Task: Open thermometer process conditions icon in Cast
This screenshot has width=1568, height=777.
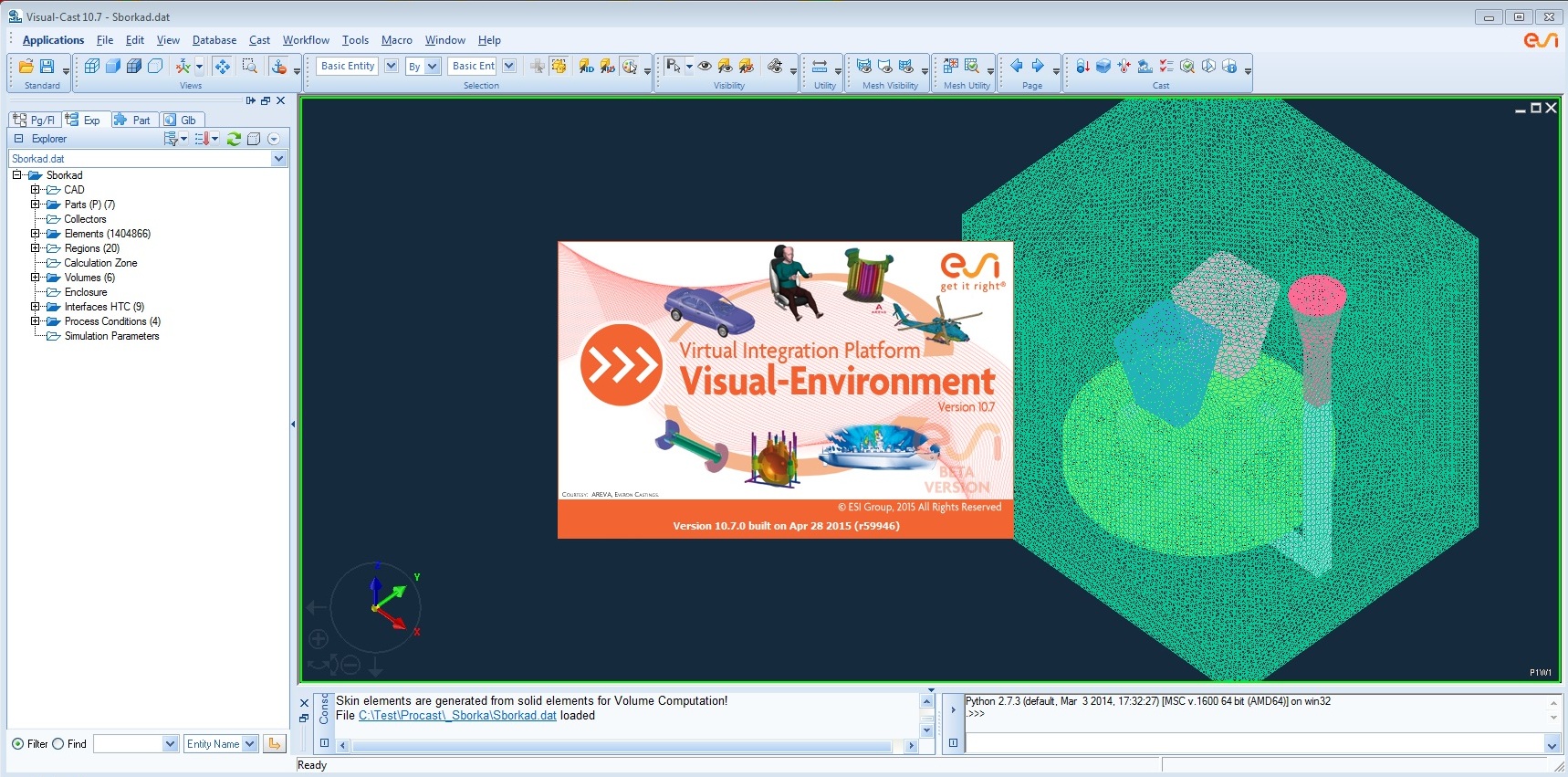Action: point(1124,66)
